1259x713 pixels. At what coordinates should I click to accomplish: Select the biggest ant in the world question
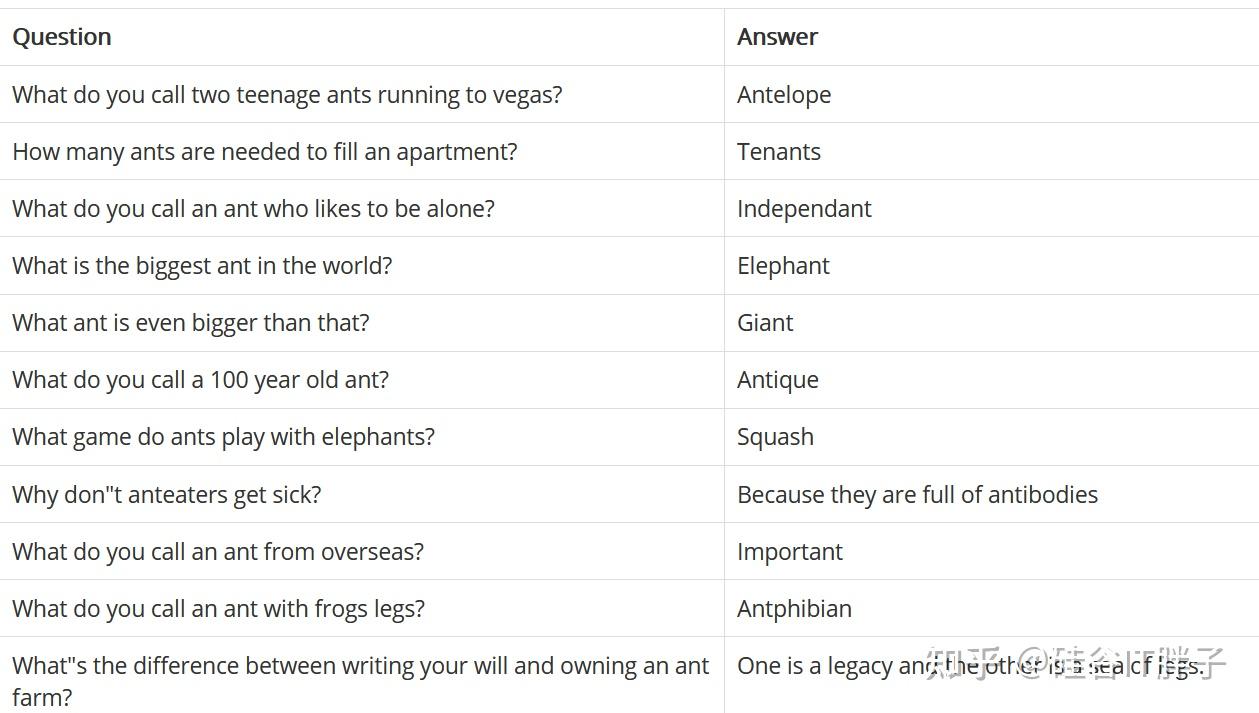coord(202,266)
